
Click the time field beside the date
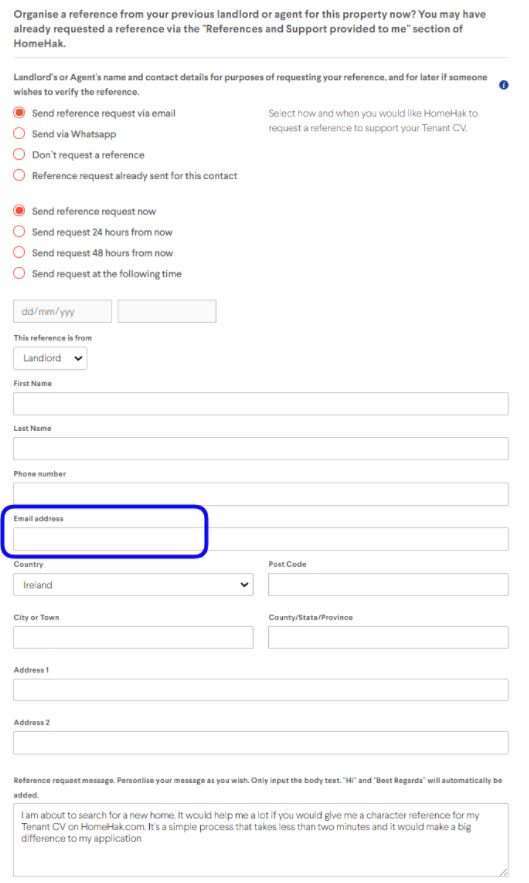pos(167,311)
